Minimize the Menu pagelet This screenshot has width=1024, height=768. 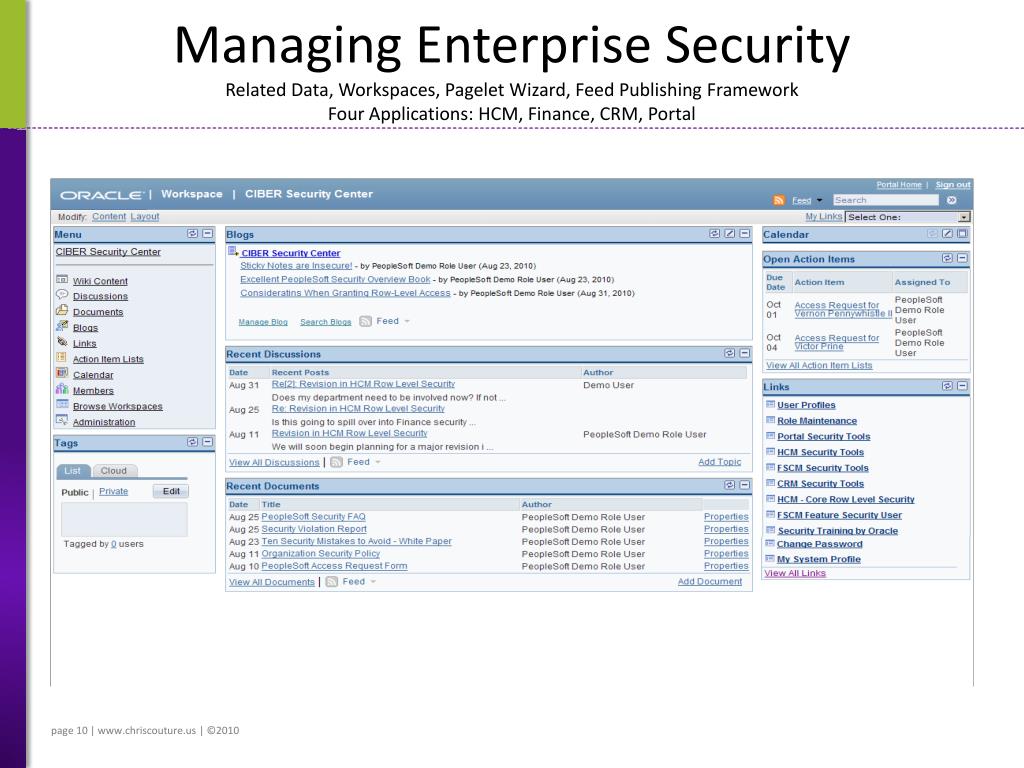pos(208,233)
